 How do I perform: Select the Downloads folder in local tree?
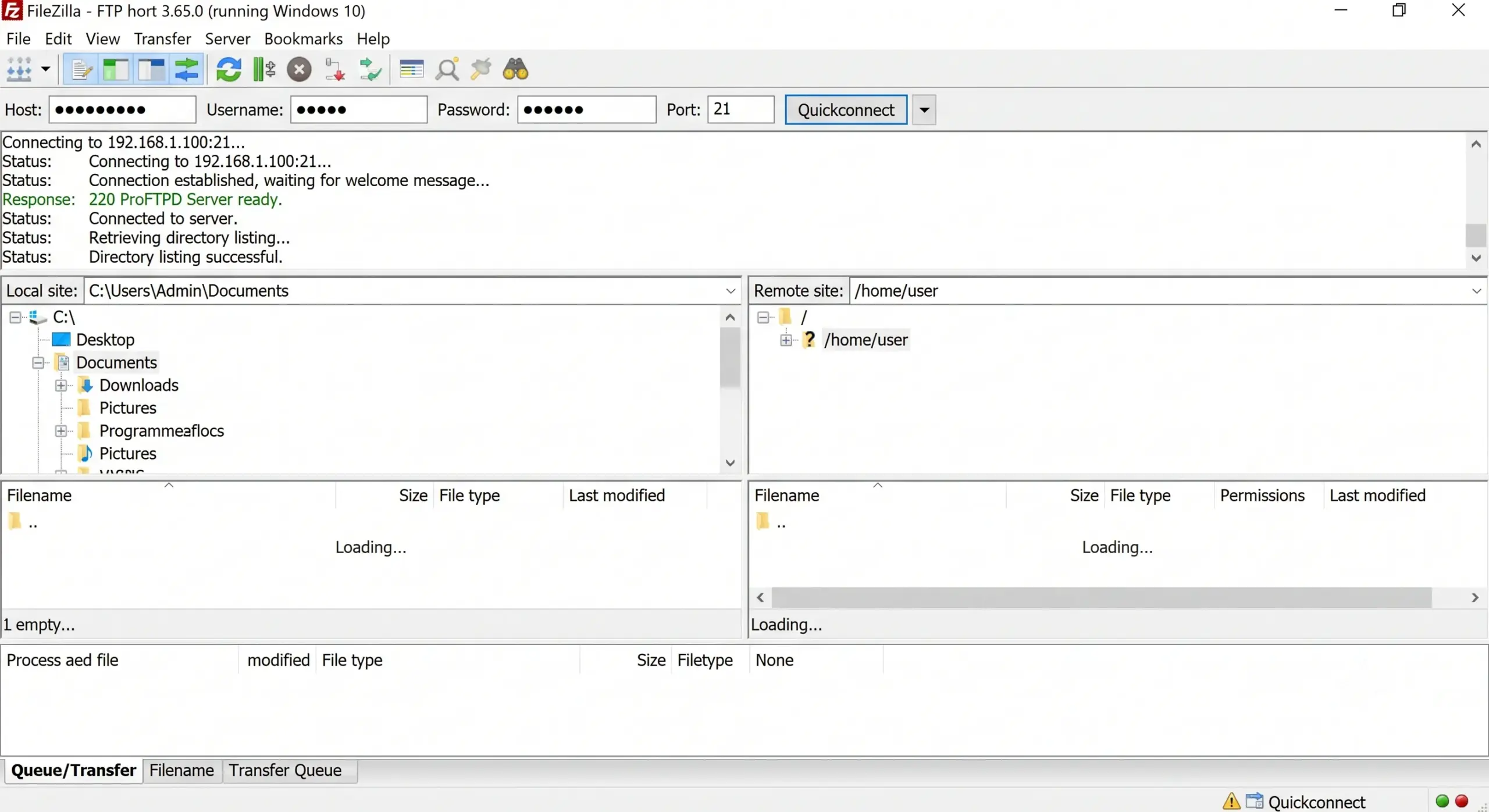click(x=139, y=385)
